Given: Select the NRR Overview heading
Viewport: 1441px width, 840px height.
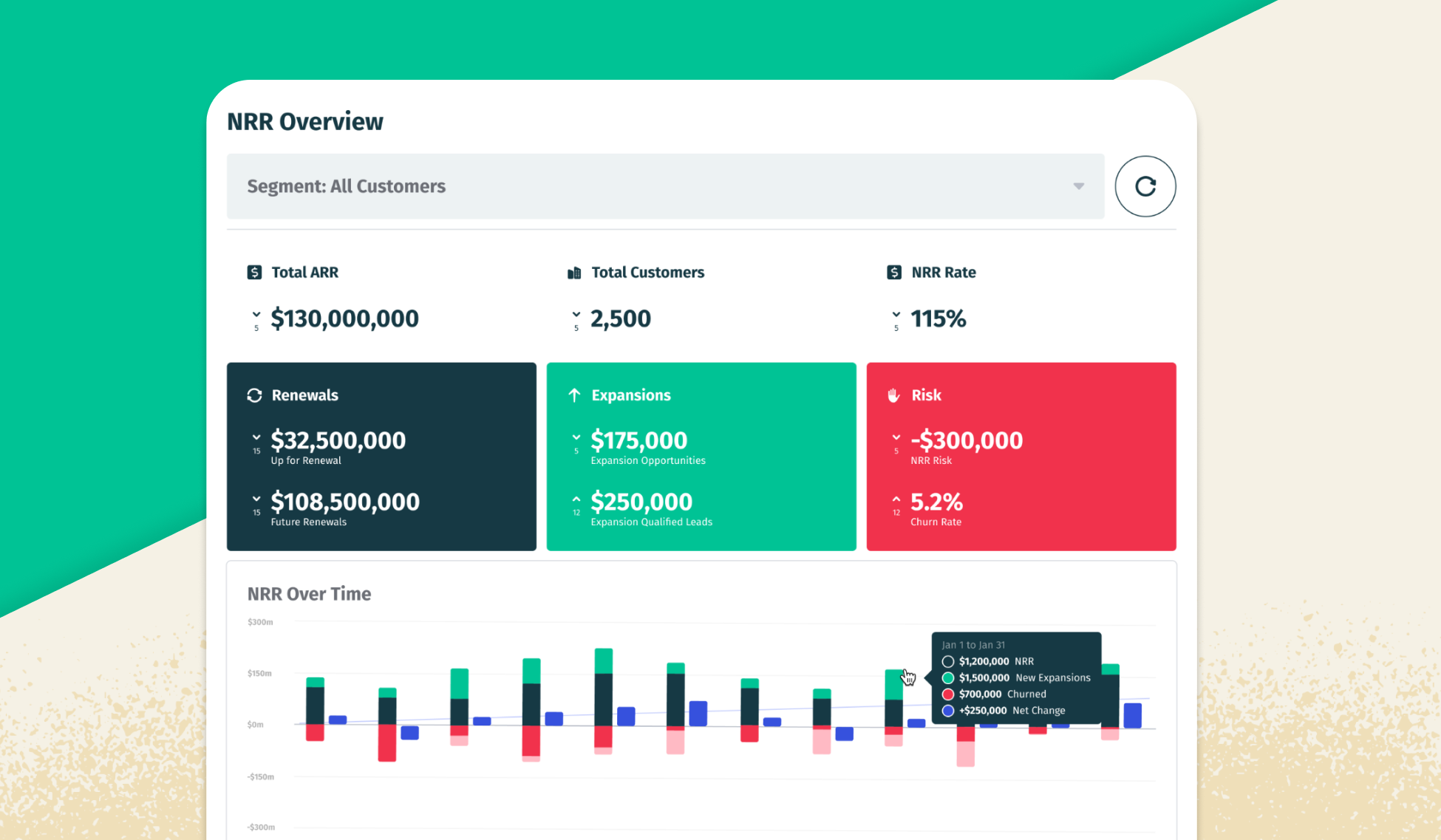Looking at the screenshot, I should pos(304,120).
